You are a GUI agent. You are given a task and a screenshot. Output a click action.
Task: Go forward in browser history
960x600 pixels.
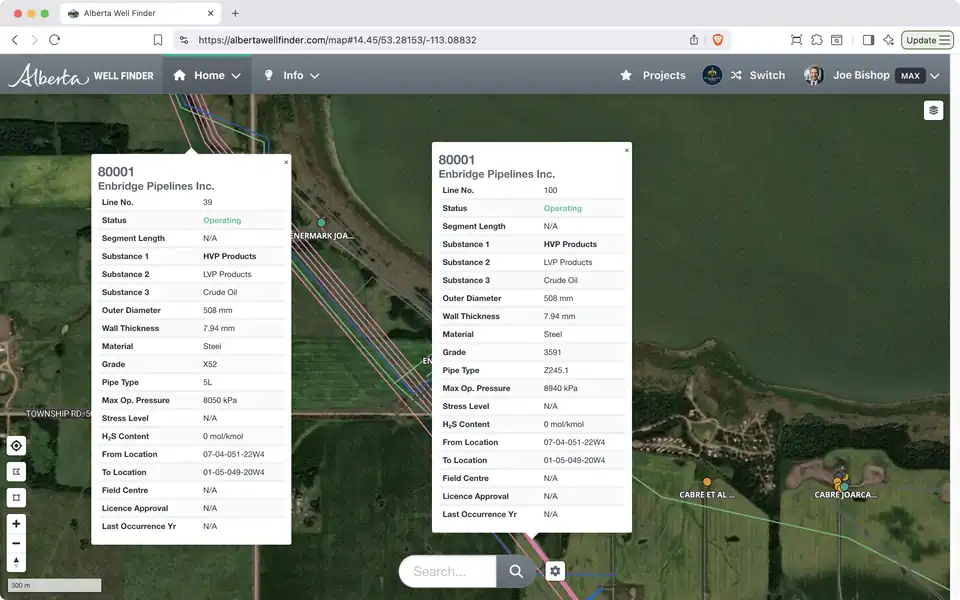click(x=34, y=40)
